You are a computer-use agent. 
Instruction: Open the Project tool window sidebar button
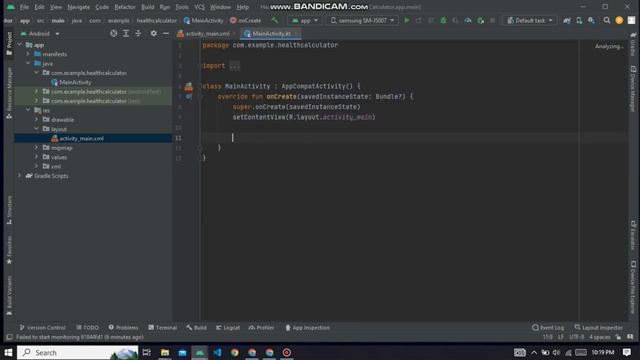pyautogui.click(x=9, y=43)
